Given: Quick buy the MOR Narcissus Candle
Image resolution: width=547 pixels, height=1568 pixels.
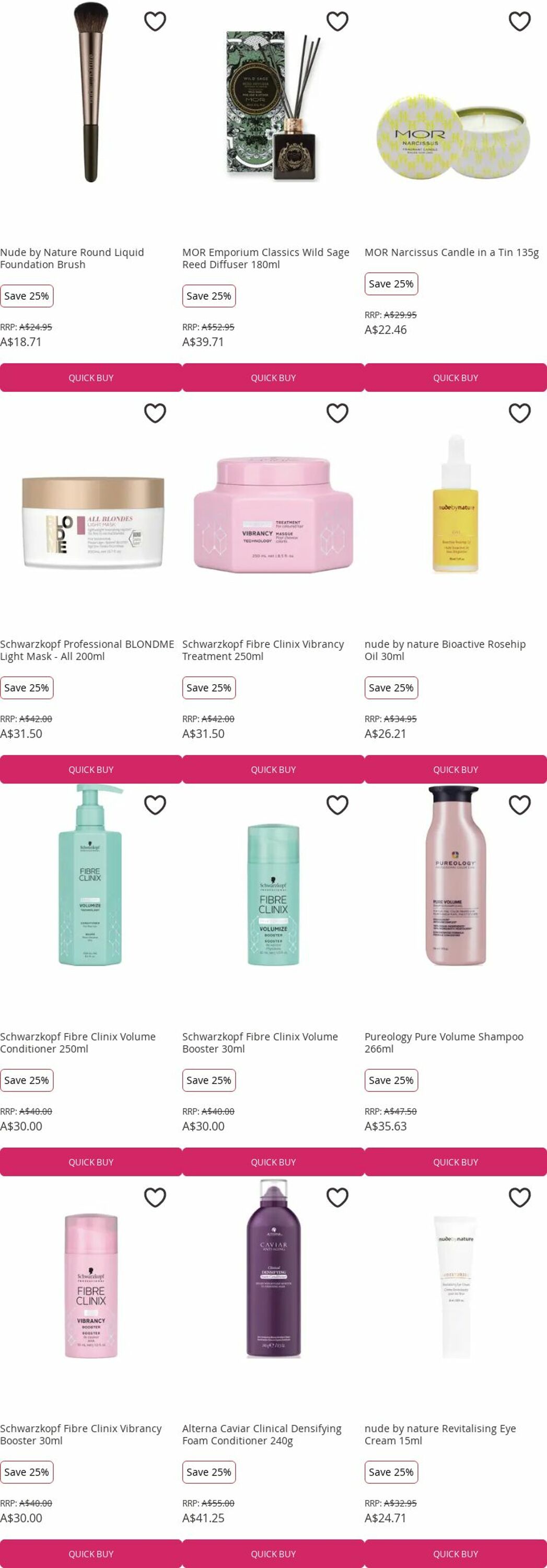Looking at the screenshot, I should pyautogui.click(x=456, y=377).
